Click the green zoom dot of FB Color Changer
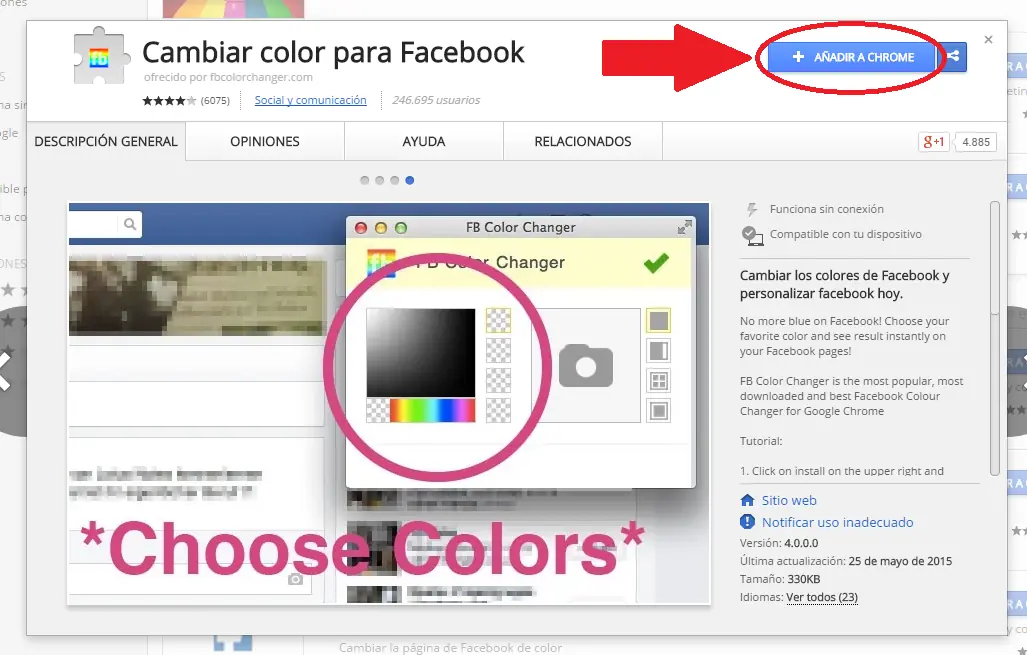This screenshot has height=655, width=1027. tap(401, 228)
